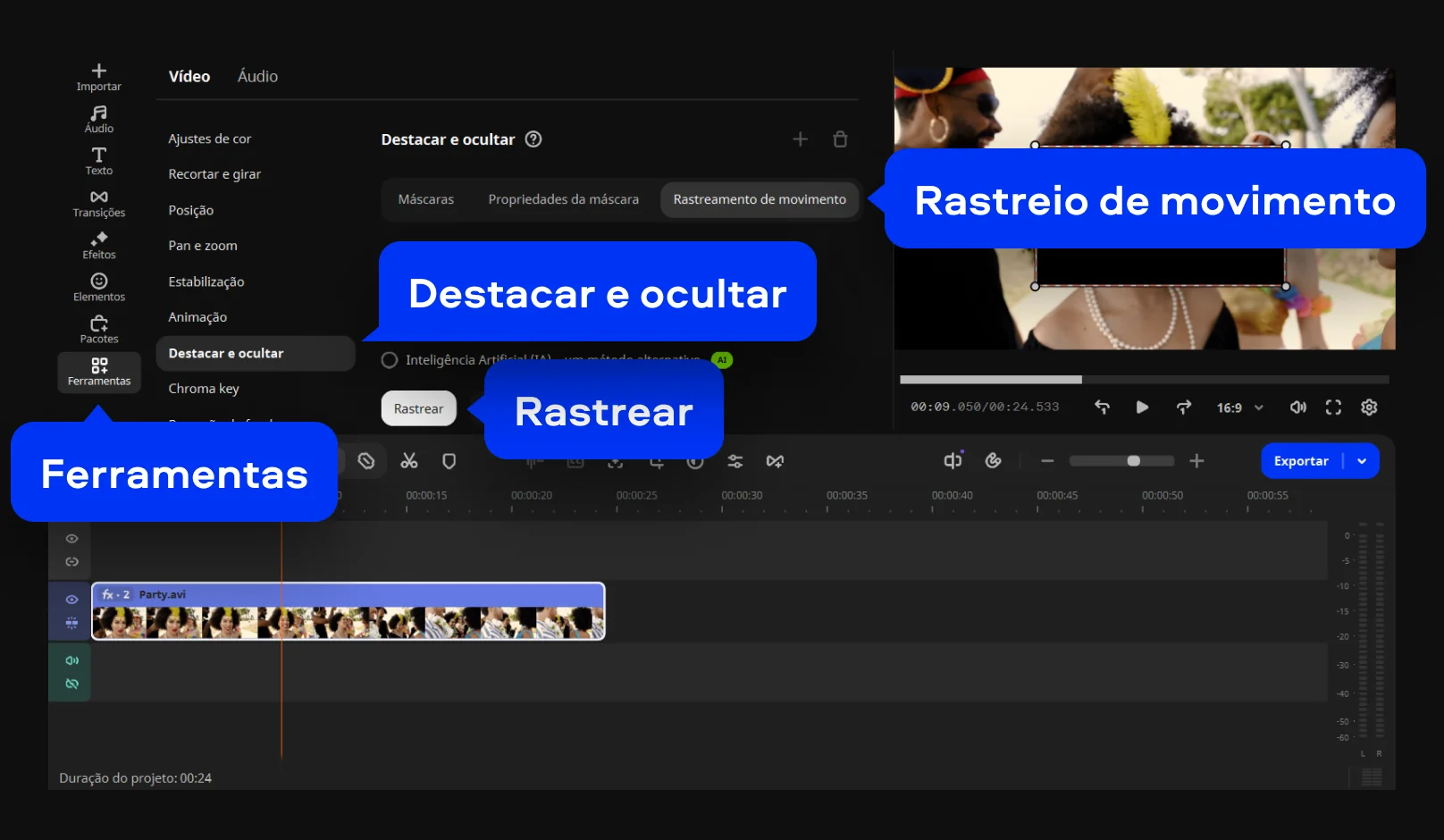Click the timeline zoom slider handle
Screen dimensions: 1444x840
(x=1133, y=461)
